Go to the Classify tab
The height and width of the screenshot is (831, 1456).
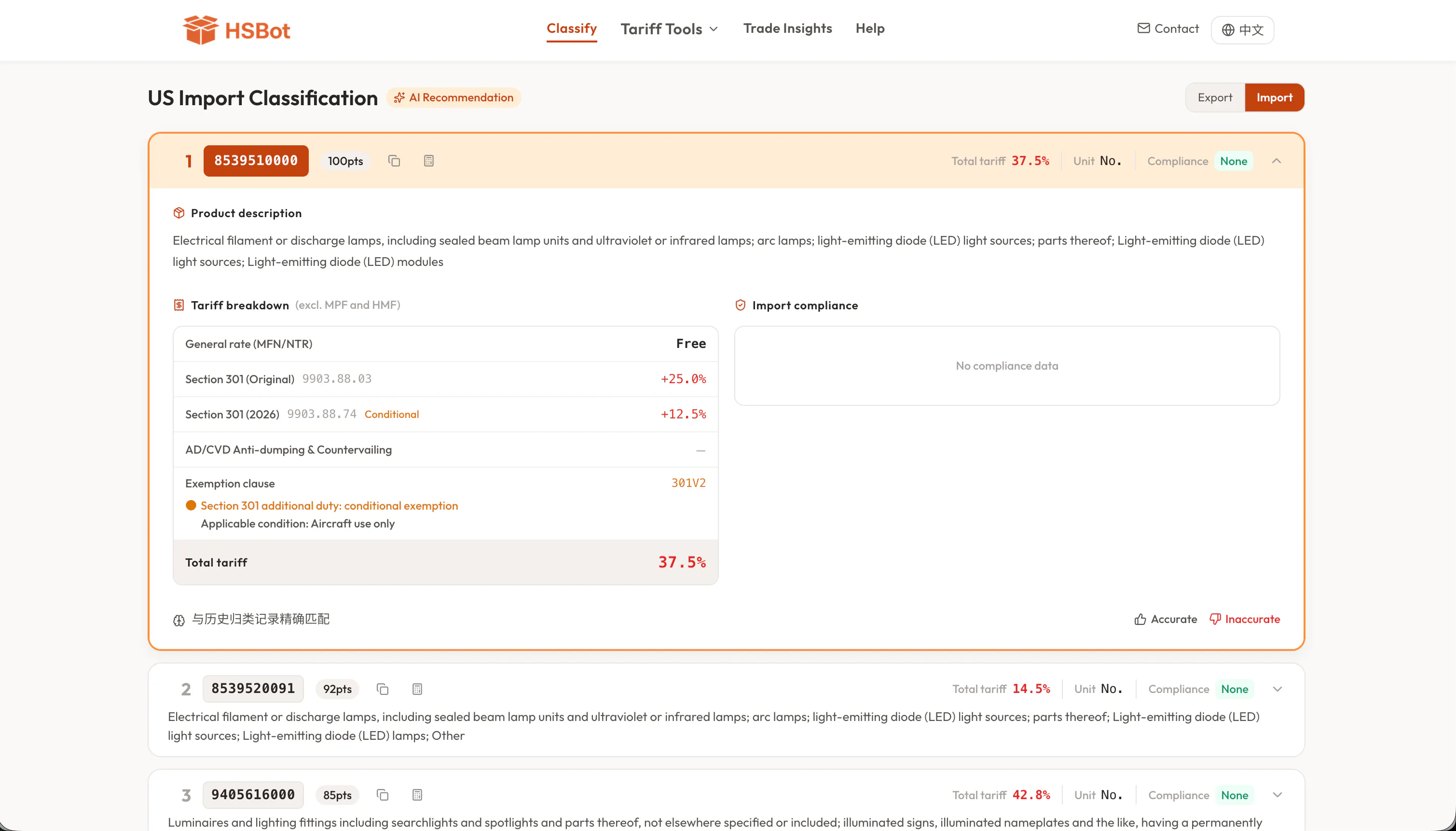coord(572,28)
